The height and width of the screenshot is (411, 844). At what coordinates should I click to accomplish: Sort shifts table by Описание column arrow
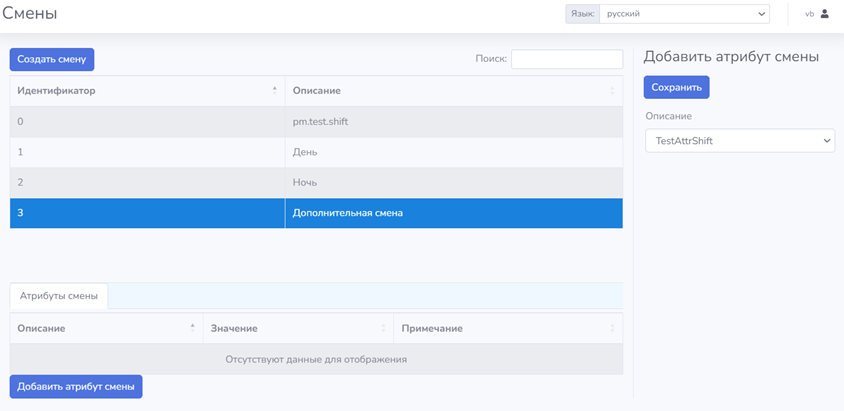point(612,91)
